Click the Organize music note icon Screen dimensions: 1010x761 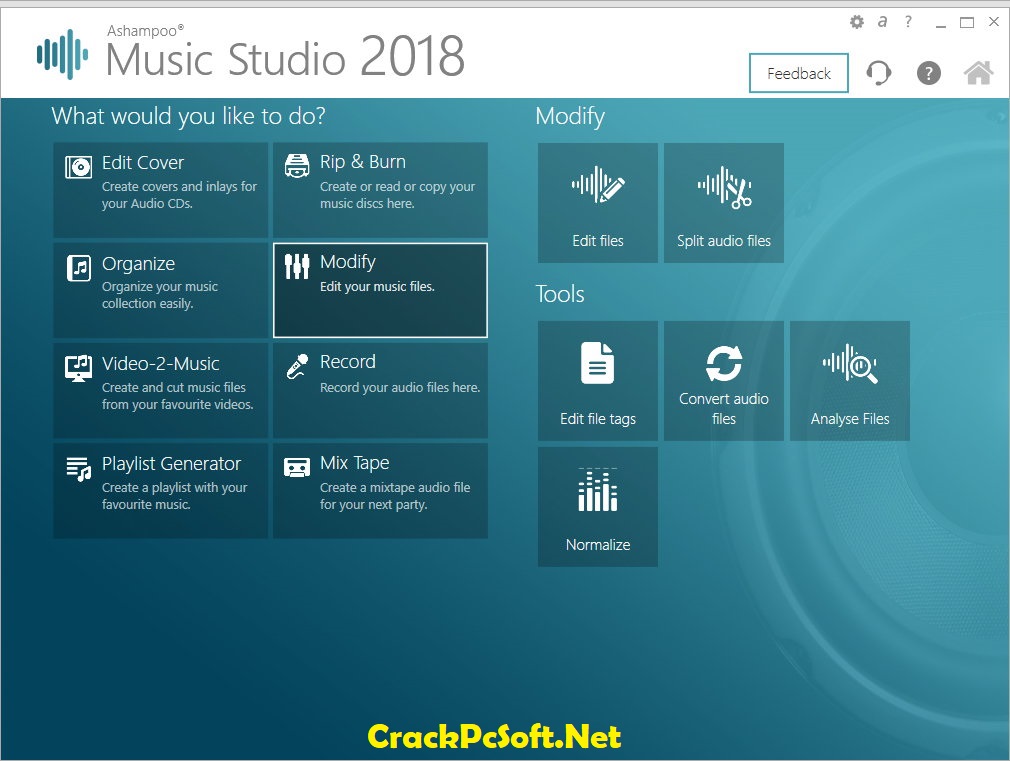point(79,268)
